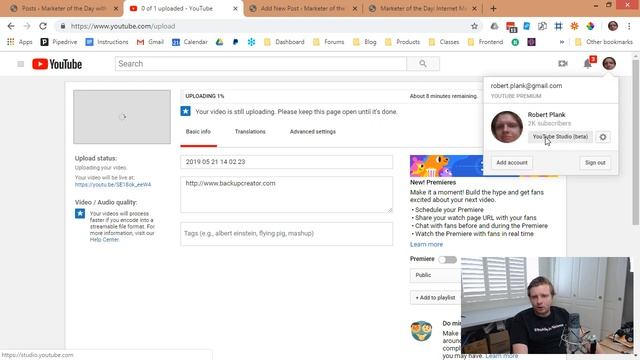640x360 pixels.
Task: Click Add account button
Action: (x=512, y=163)
